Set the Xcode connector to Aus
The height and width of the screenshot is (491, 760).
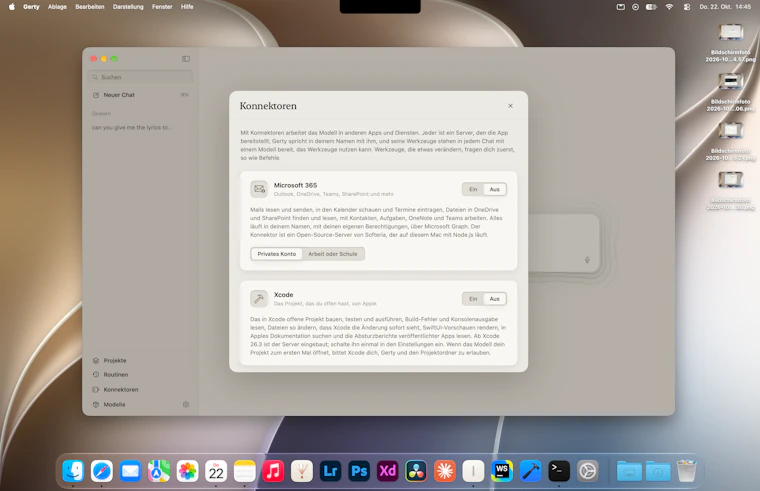click(x=494, y=299)
